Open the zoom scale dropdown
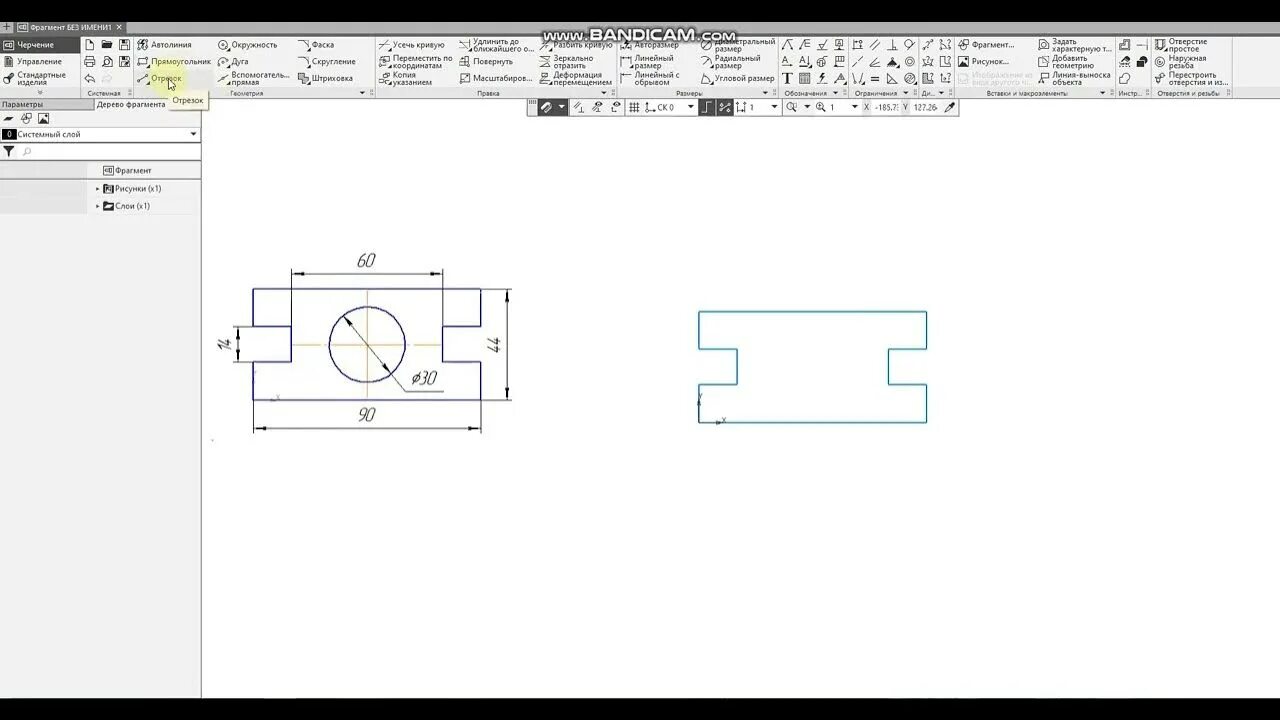 pos(854,107)
